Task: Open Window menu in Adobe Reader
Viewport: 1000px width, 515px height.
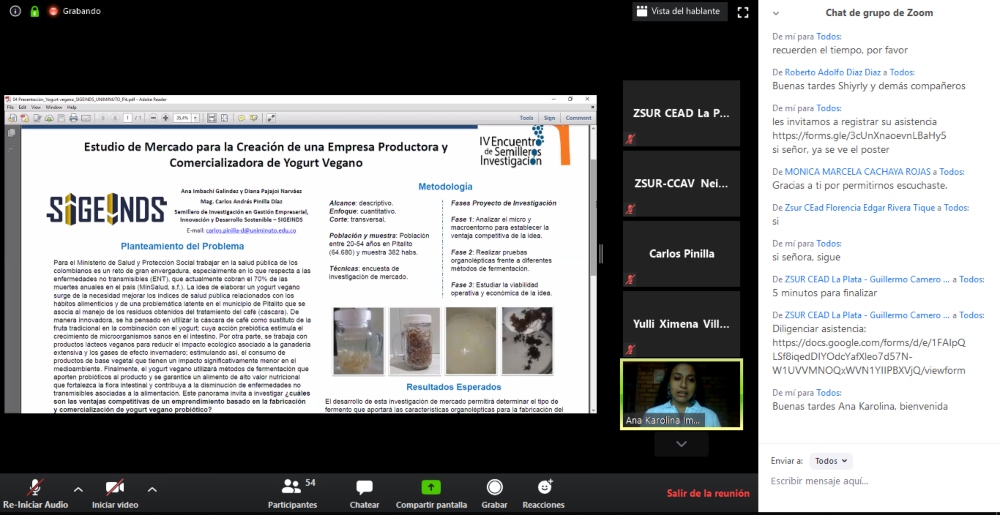Action: coord(54,107)
